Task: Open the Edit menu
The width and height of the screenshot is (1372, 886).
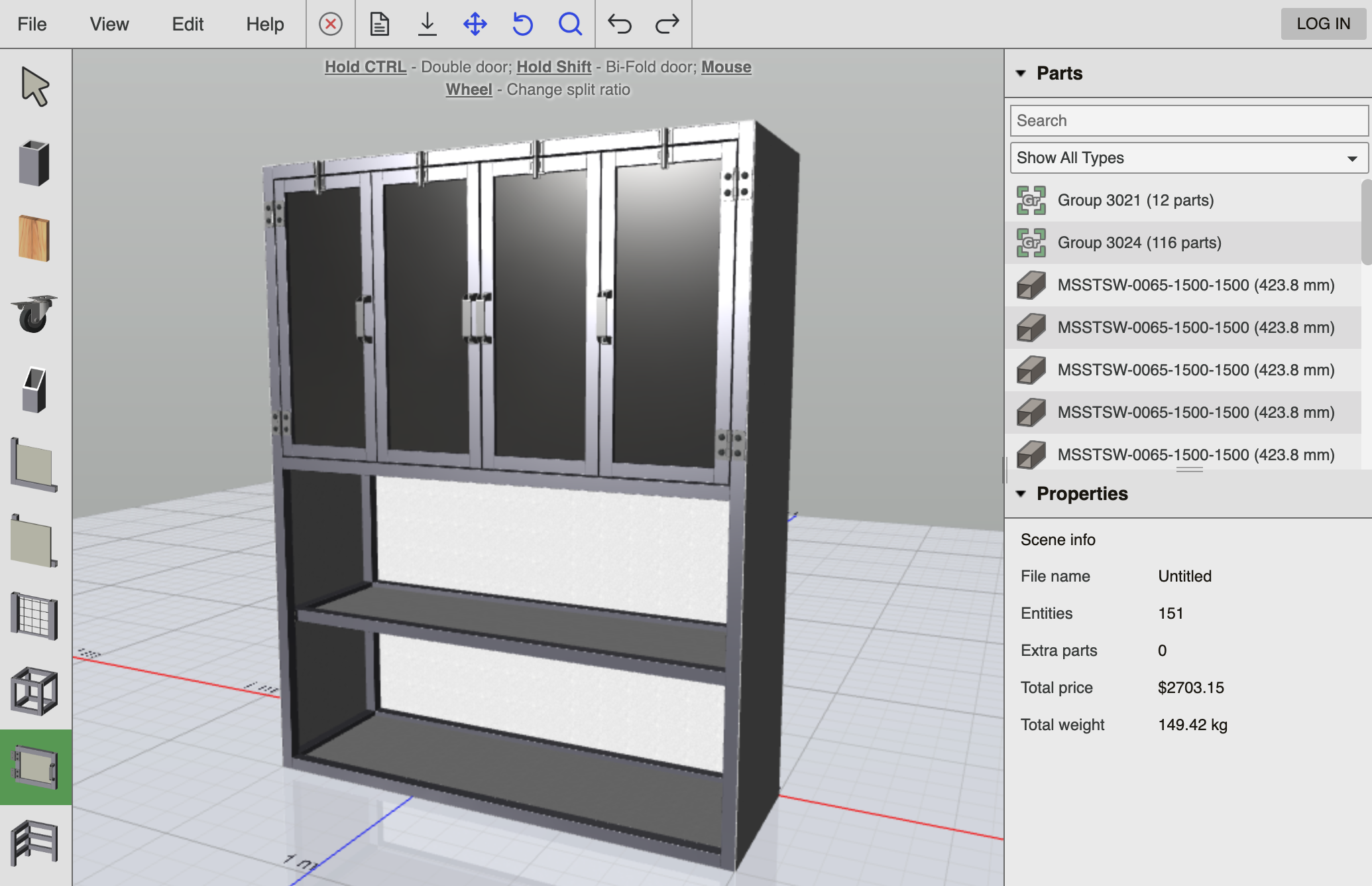Action: click(x=187, y=24)
